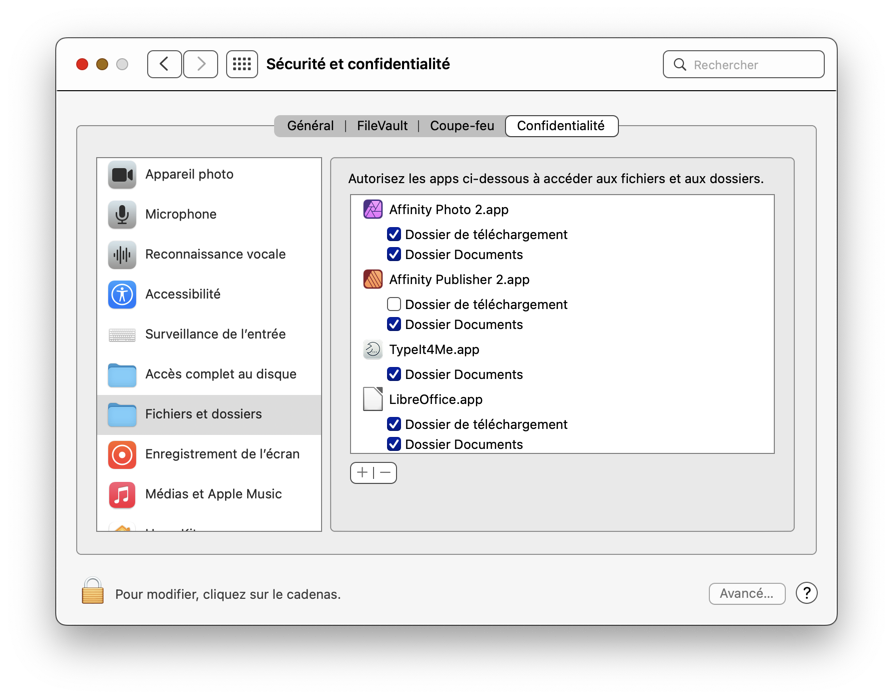893x699 pixels.
Task: Select the Microphone icon in the sidebar
Action: coord(122,215)
